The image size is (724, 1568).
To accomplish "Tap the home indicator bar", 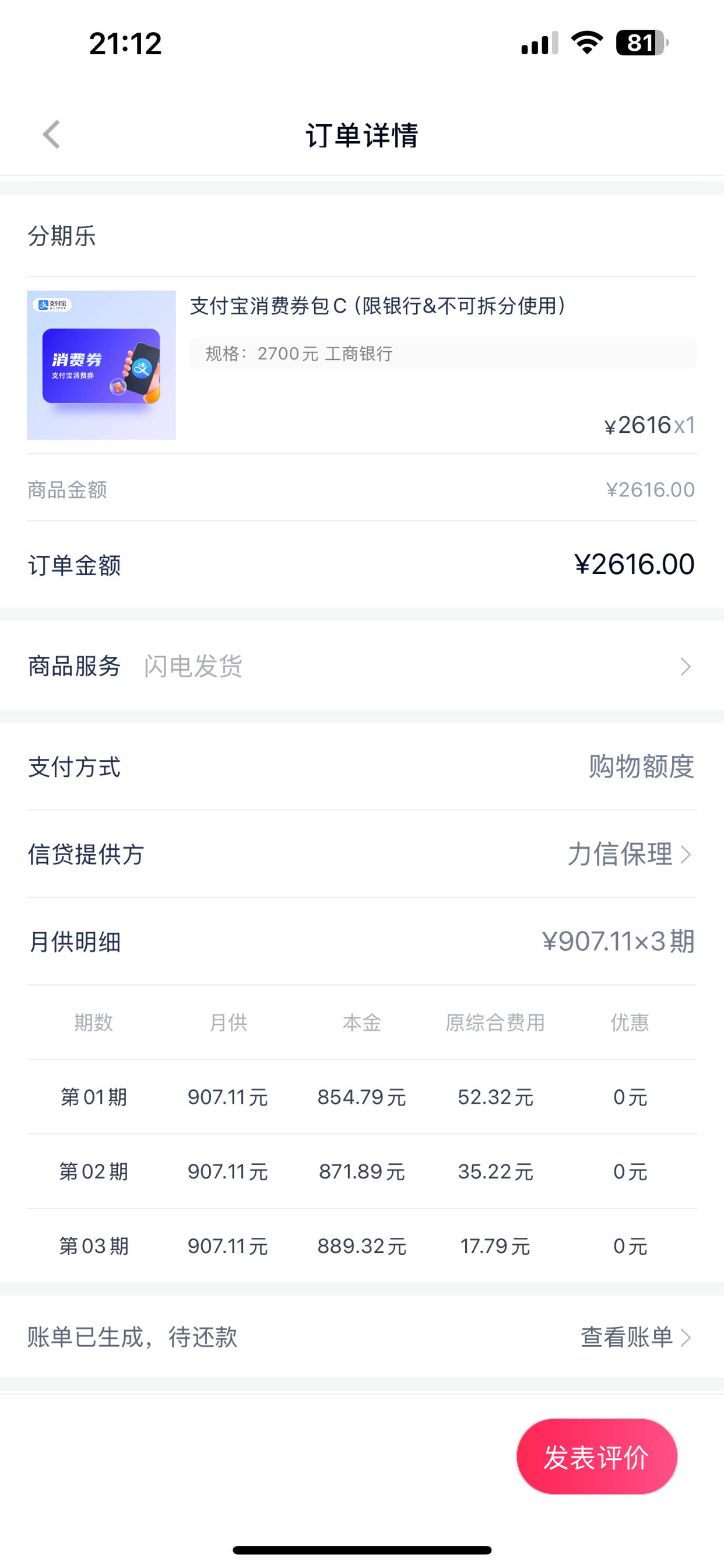I will pyautogui.click(x=362, y=1550).
